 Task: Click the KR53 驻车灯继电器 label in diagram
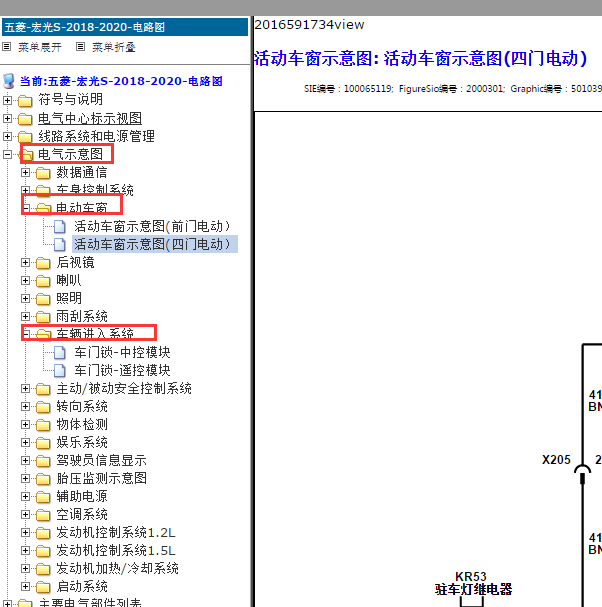coord(473,583)
